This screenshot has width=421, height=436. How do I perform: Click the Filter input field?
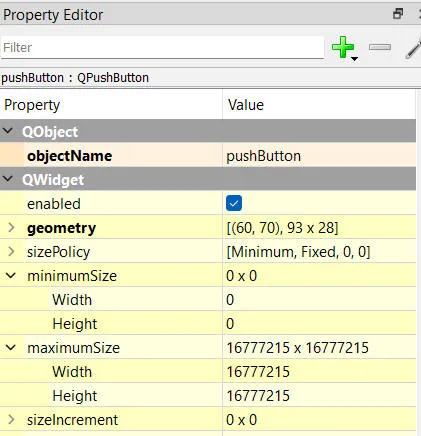(162, 47)
